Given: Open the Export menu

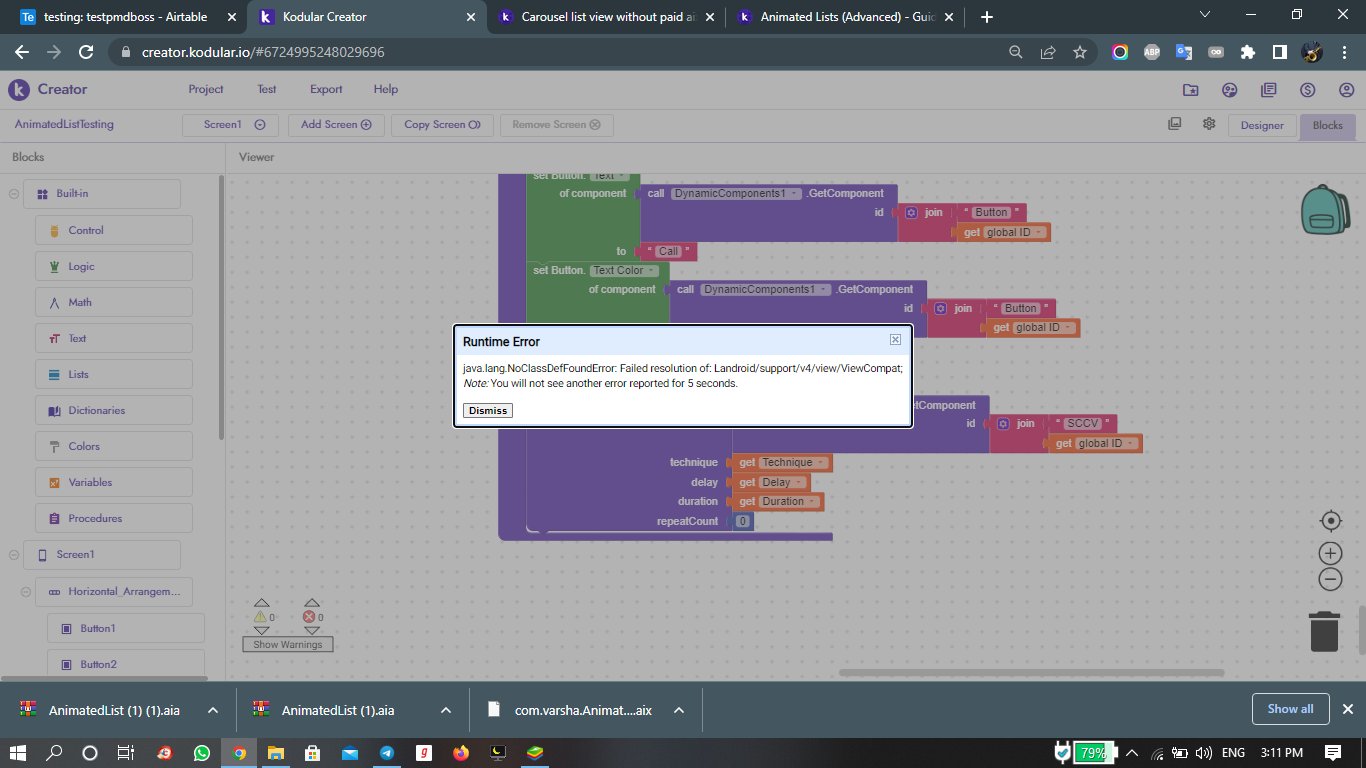Looking at the screenshot, I should tap(326, 89).
